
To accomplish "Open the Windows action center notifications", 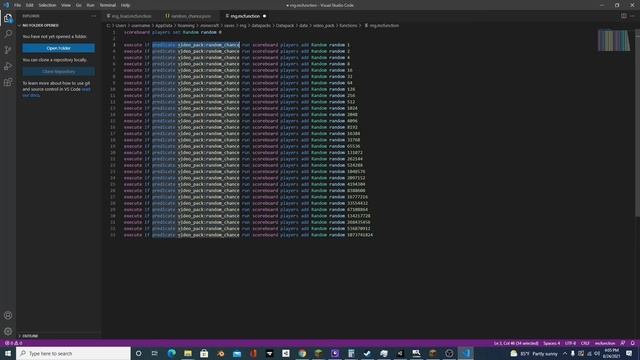I will point(629,353).
